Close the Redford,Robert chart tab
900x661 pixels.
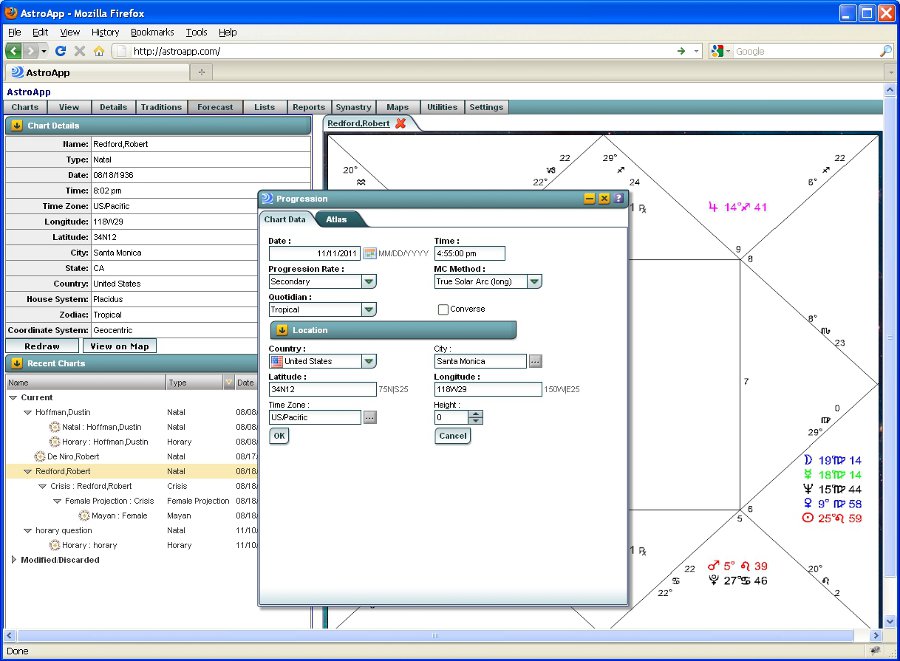[x=401, y=123]
